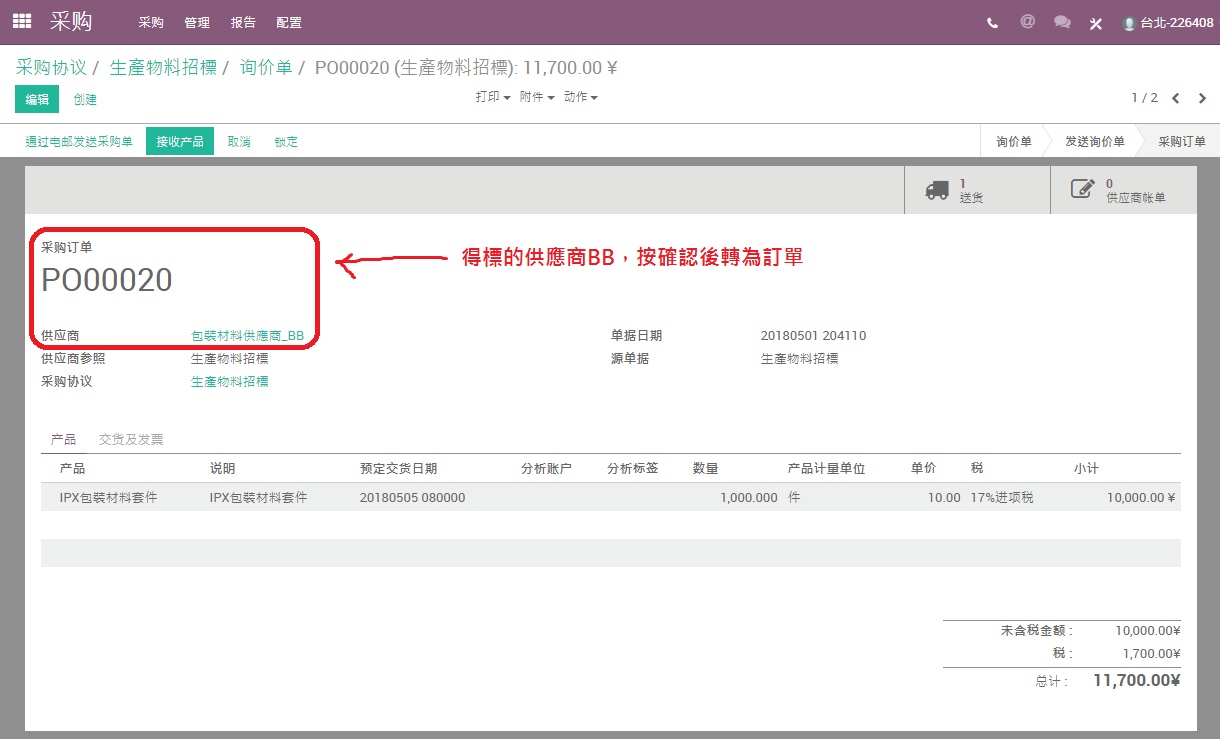Click the 编辑 button
The width and height of the screenshot is (1220, 745).
37,99
